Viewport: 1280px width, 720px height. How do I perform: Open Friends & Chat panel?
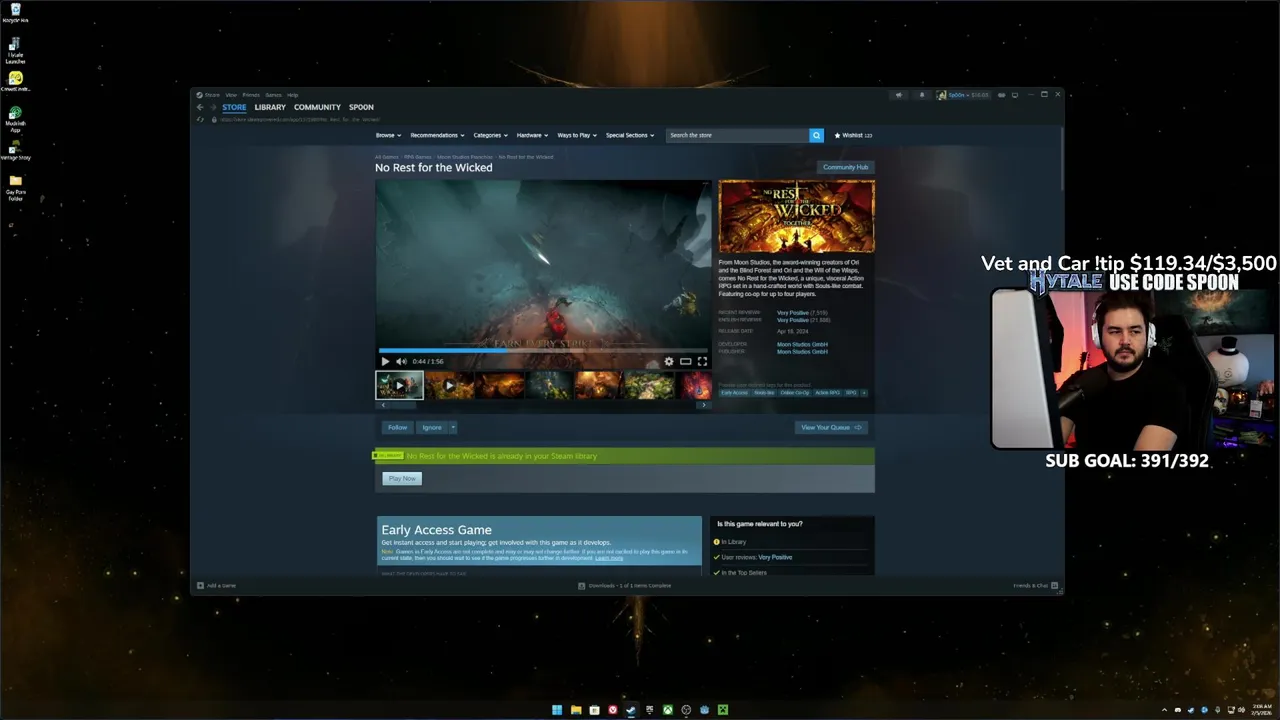[x=1035, y=585]
